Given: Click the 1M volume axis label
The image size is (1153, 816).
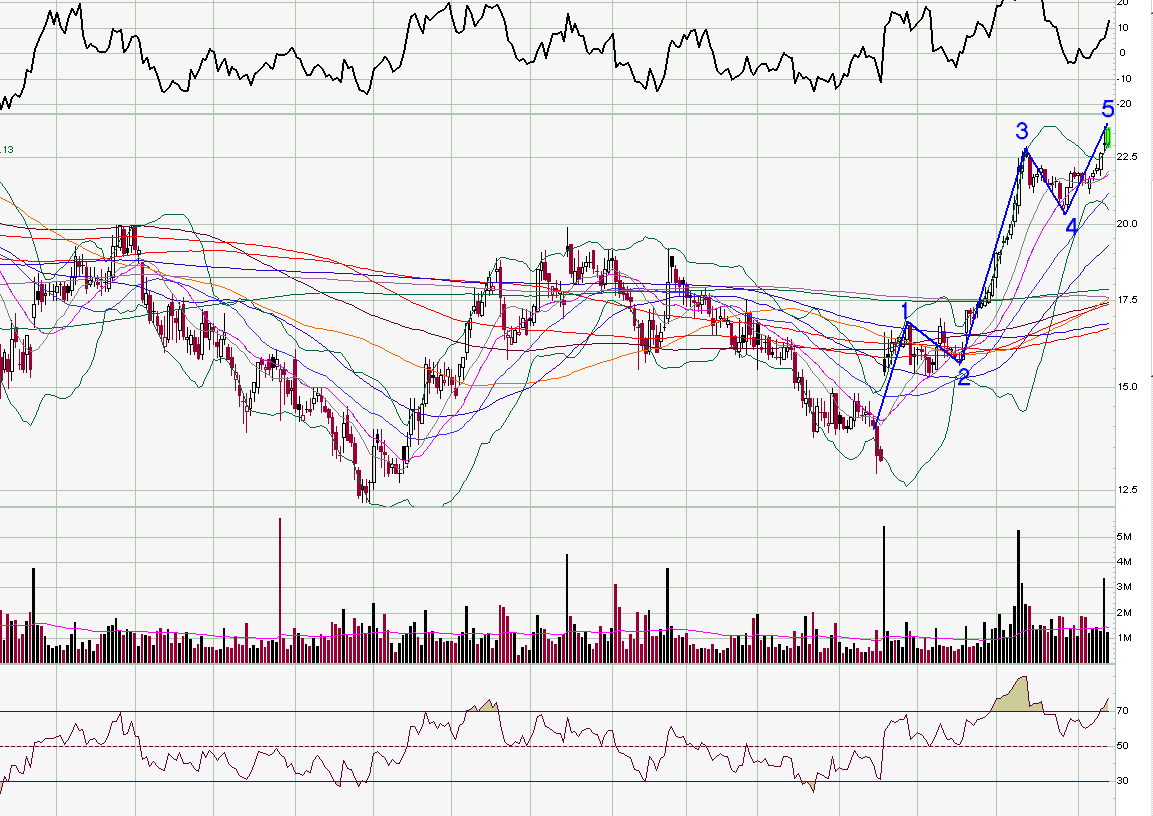Looking at the screenshot, I should [x=1124, y=637].
